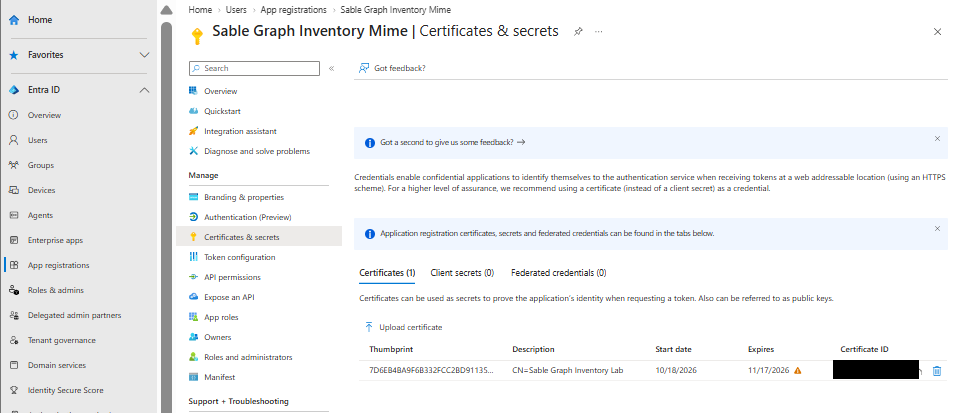Click Home in the breadcrumb
958x413 pixels.
(200, 10)
